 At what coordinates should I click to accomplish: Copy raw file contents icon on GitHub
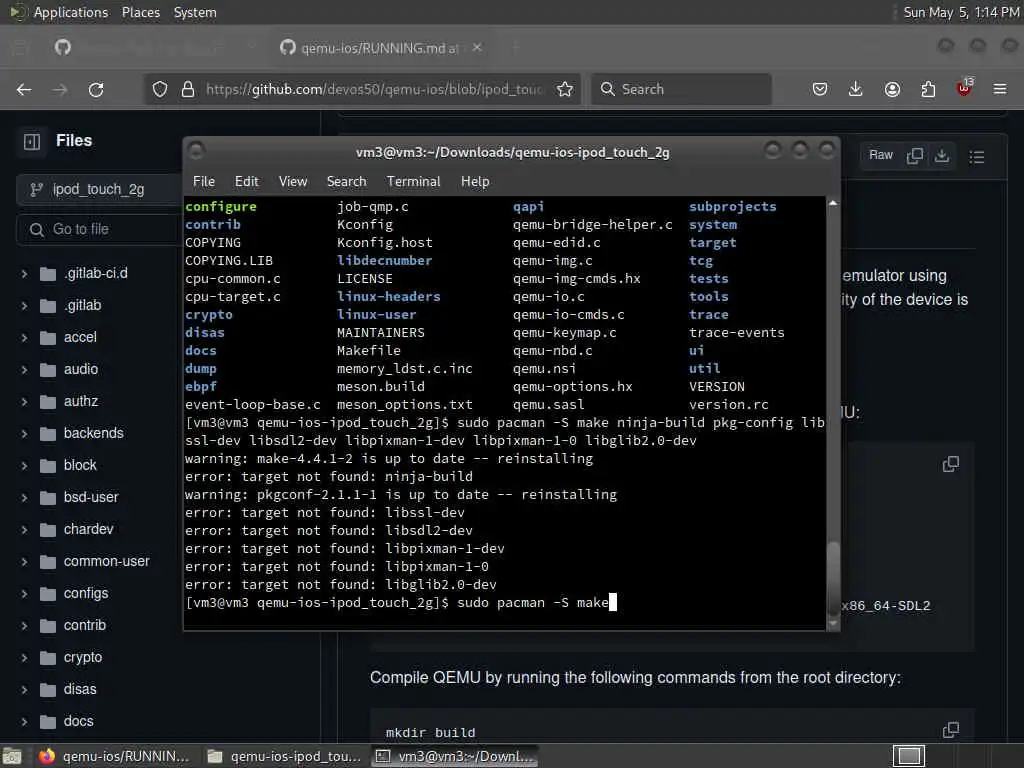click(x=915, y=155)
